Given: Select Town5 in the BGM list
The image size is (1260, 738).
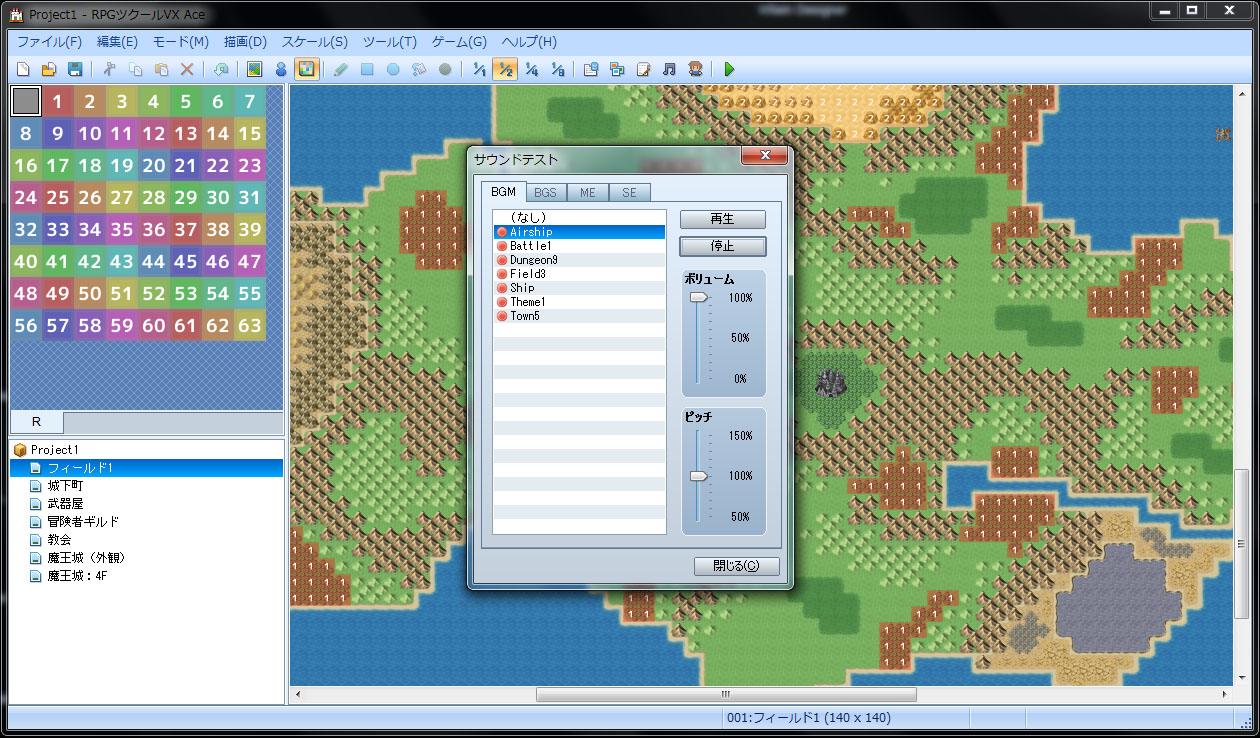Looking at the screenshot, I should point(579,316).
